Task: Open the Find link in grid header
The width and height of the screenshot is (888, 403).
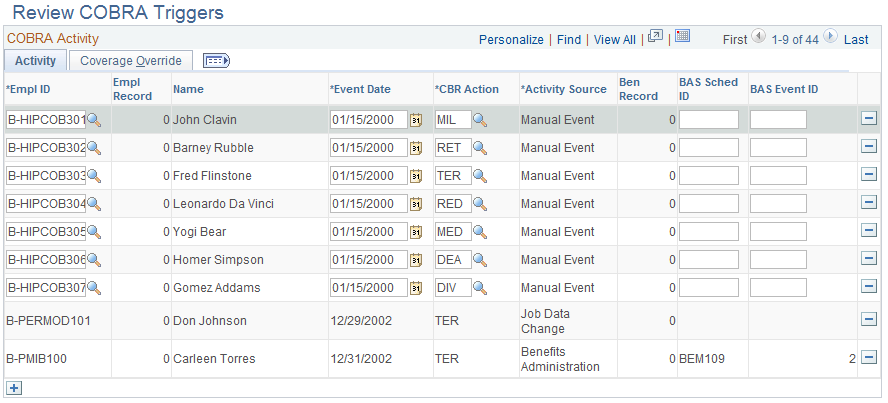Action: tap(569, 40)
